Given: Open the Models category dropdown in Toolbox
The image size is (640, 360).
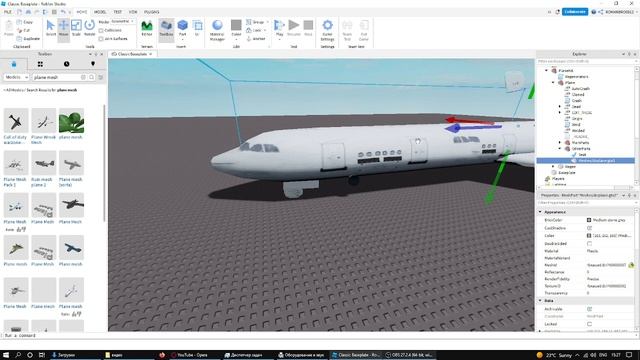Looking at the screenshot, I should [x=16, y=77].
